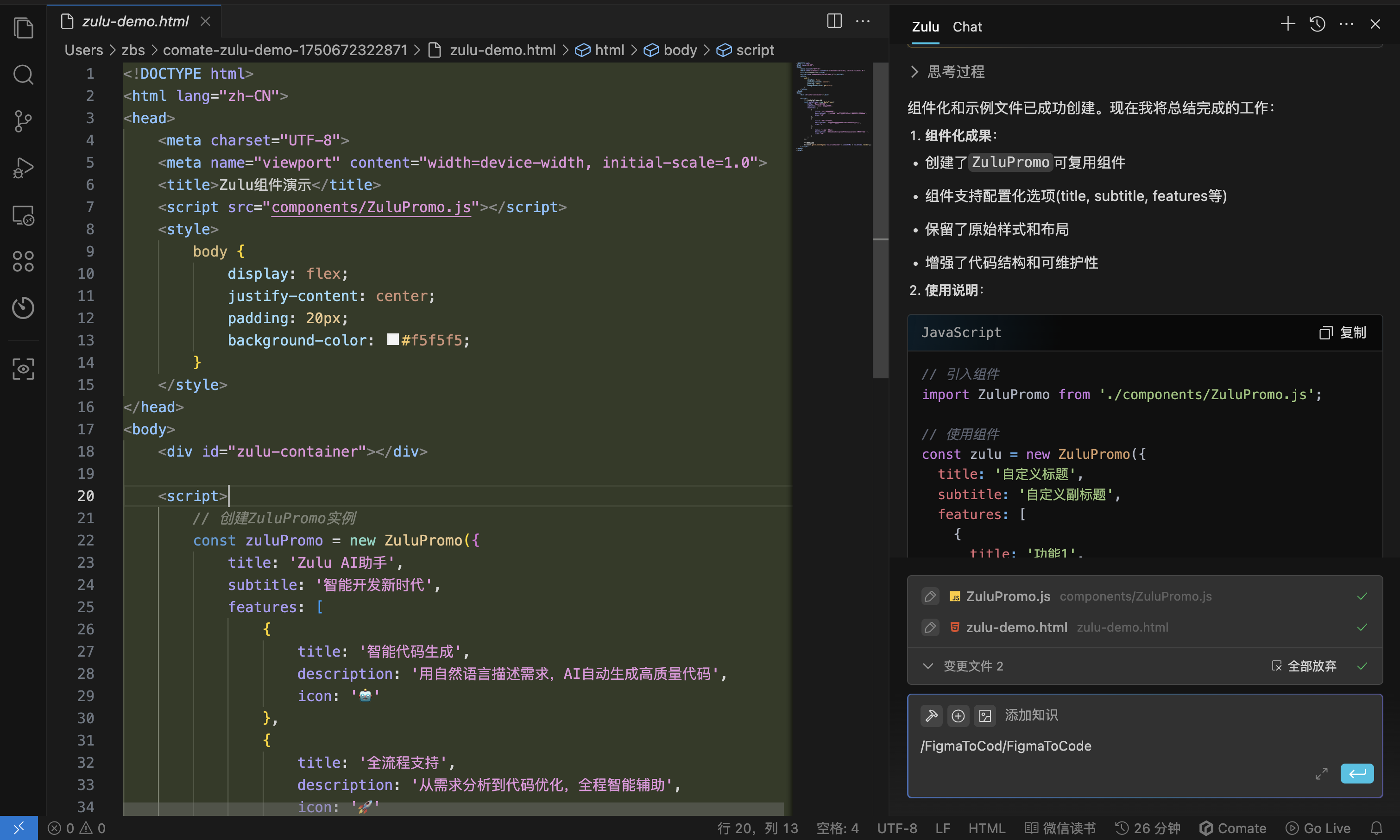Screen dimensions: 1400x840
Task: Open zbs breadcrumb segment
Action: tap(133, 50)
